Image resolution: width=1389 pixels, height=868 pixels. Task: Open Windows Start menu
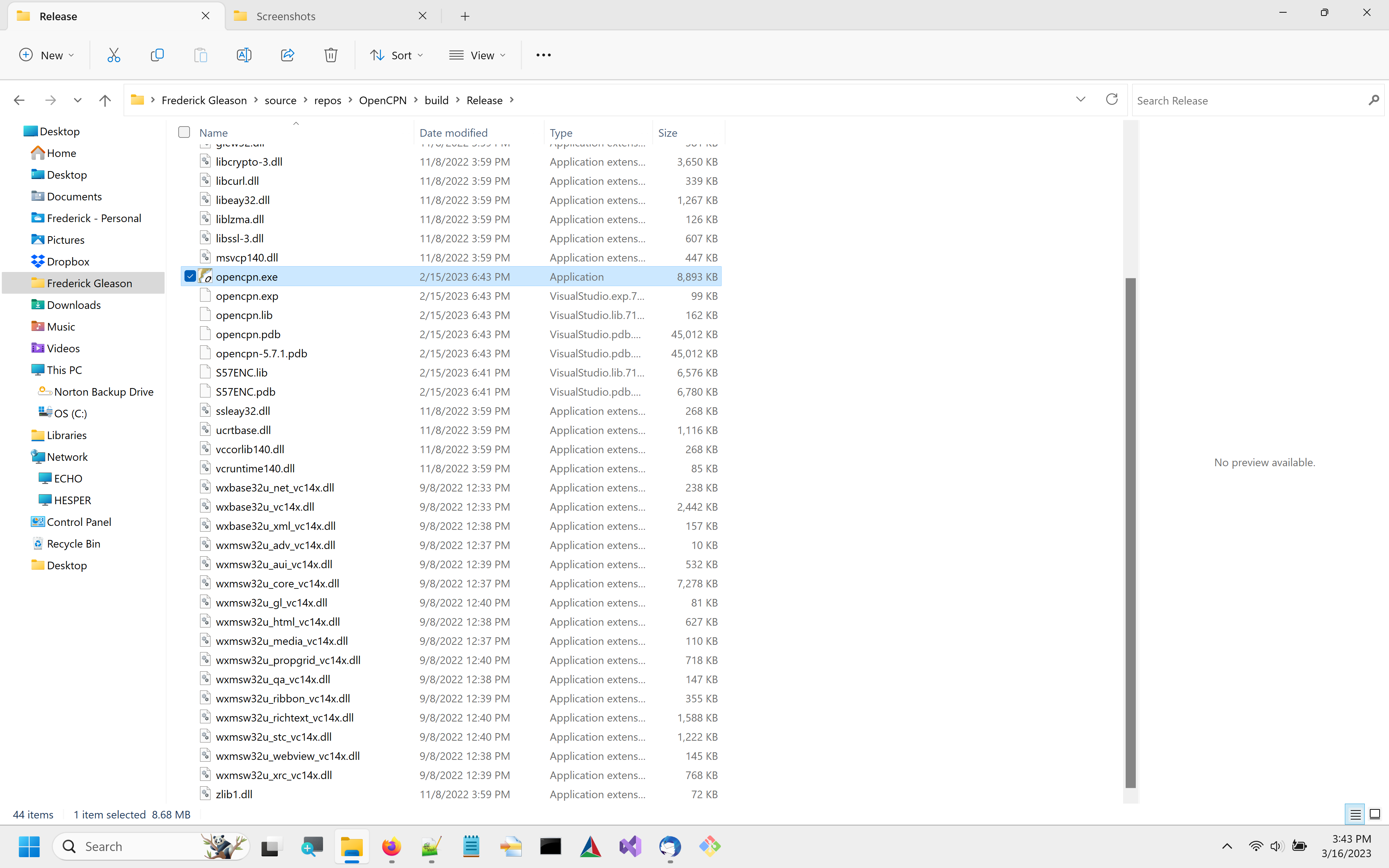coord(29,846)
